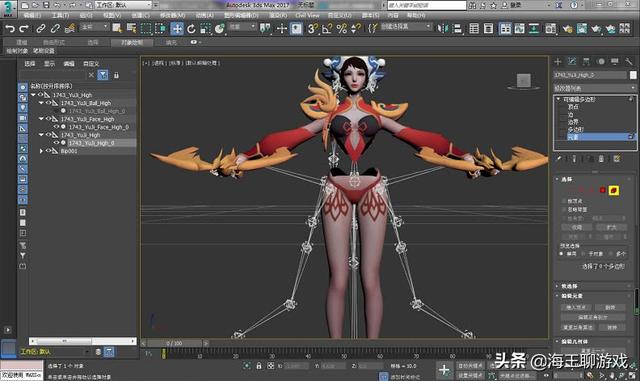Open the Schematic View icon
The height and width of the screenshot is (381, 640).
[x=534, y=29]
